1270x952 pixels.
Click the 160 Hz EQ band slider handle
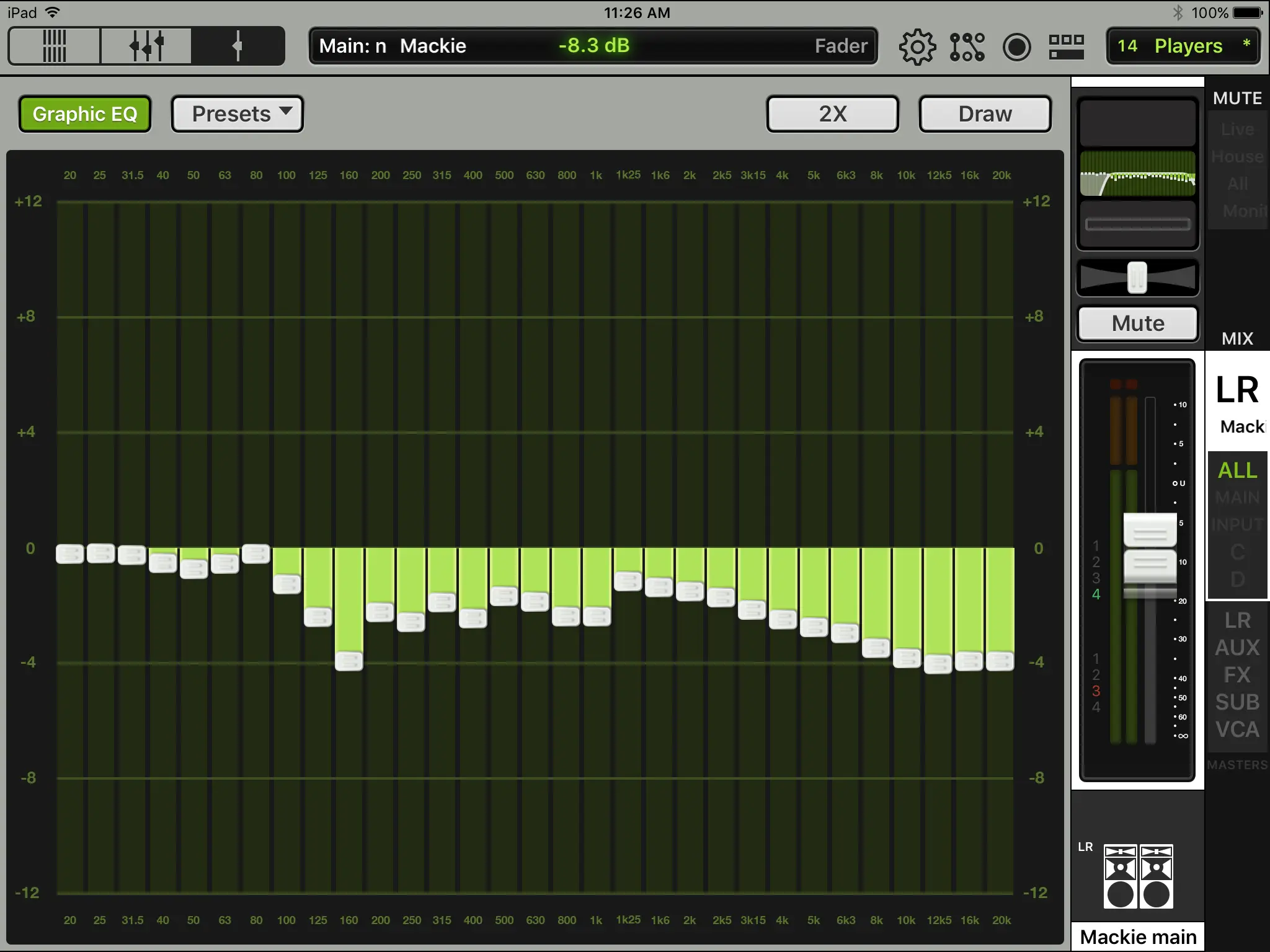click(x=349, y=661)
